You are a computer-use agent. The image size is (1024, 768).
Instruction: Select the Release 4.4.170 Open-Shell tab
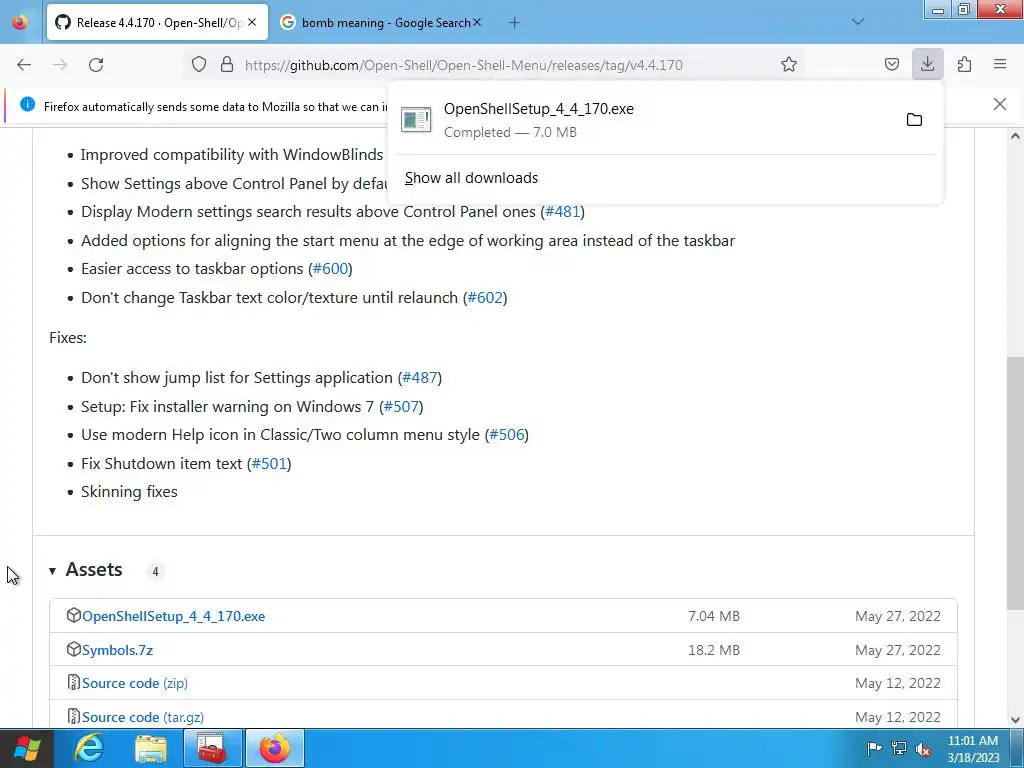point(157,23)
